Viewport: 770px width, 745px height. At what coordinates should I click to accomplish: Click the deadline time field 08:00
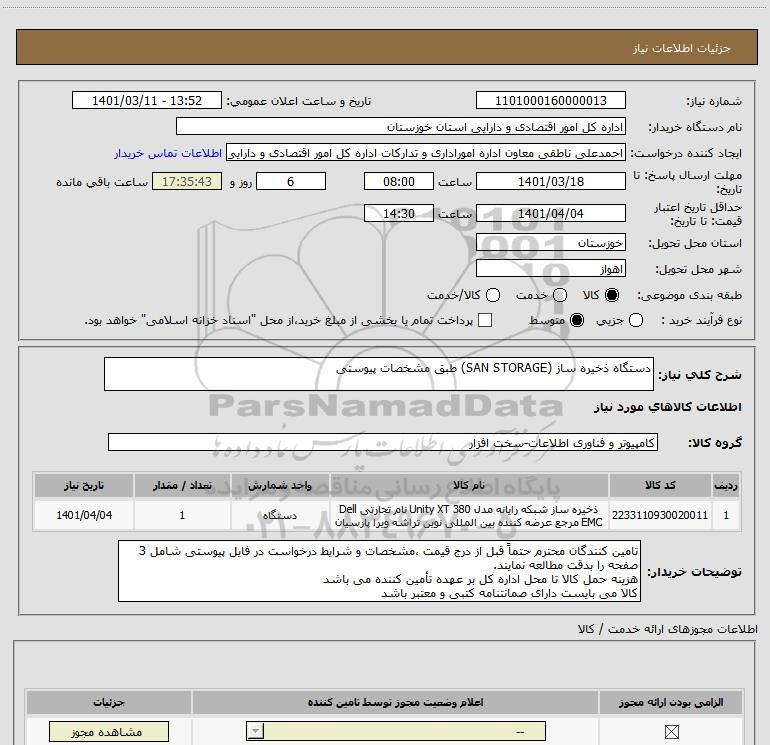tap(399, 181)
